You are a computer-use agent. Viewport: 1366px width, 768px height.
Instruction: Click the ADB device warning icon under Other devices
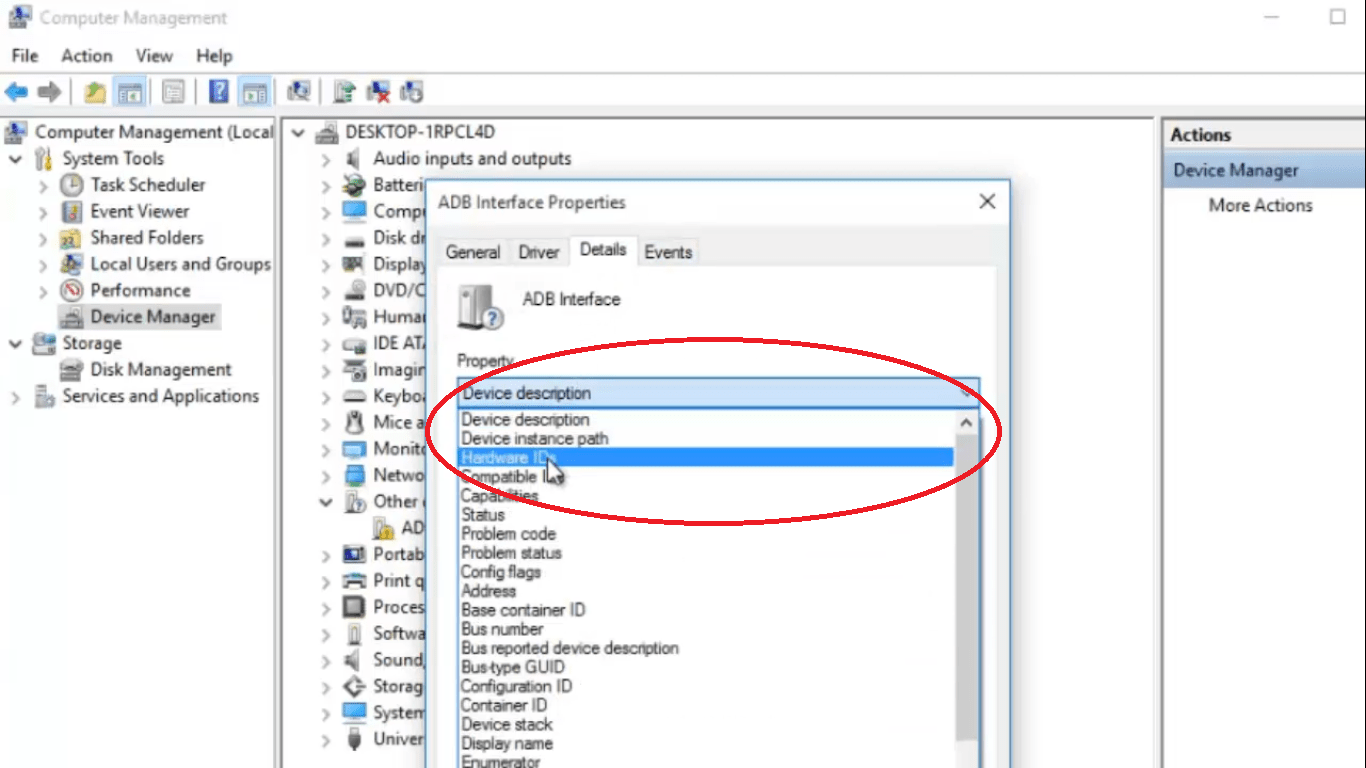(x=384, y=528)
